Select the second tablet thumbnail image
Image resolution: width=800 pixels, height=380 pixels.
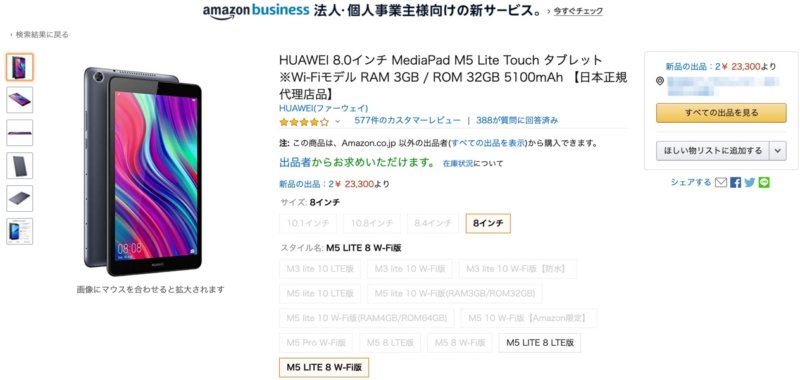coord(20,100)
